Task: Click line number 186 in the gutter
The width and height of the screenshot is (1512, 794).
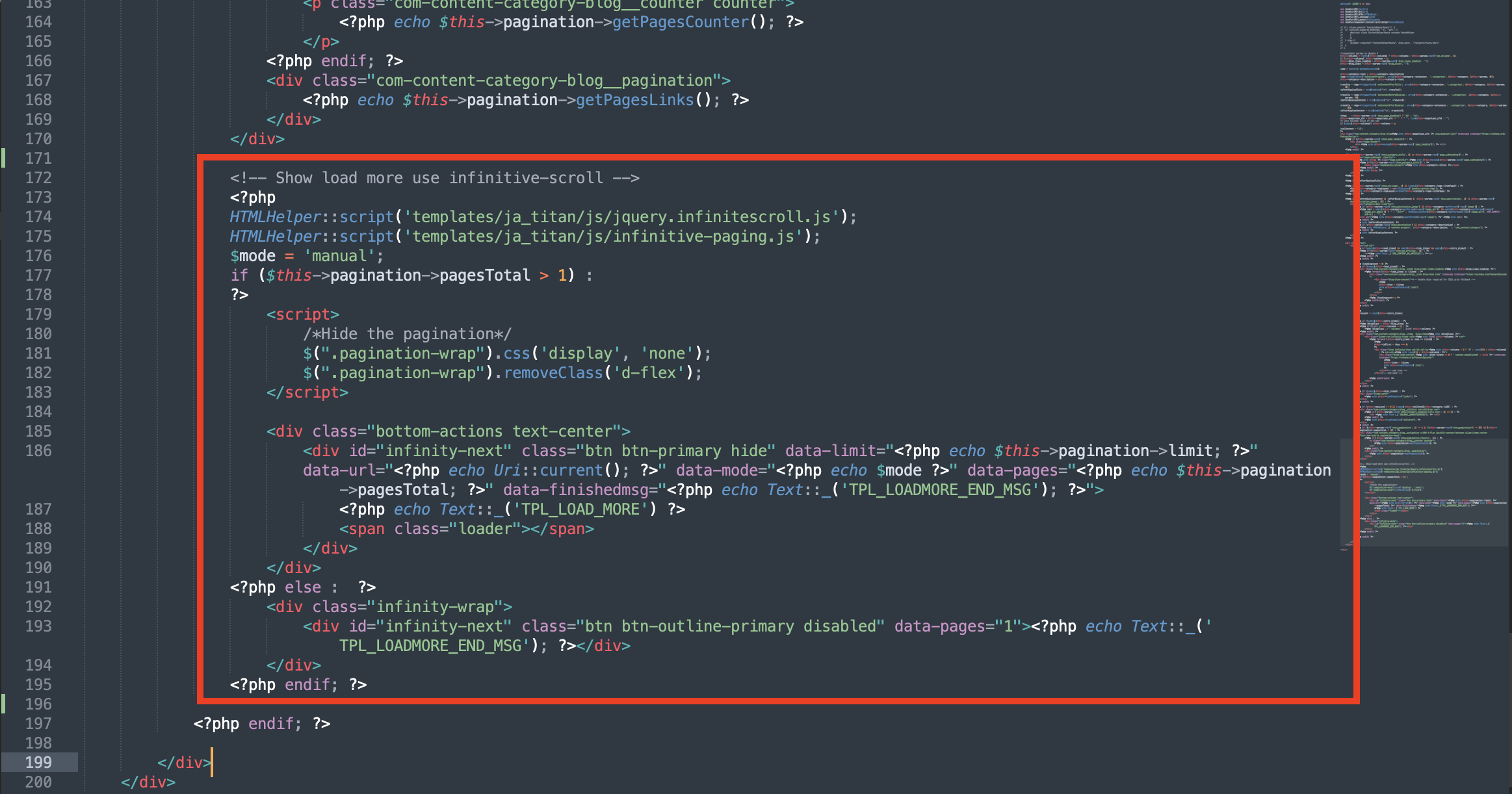Action: click(38, 450)
